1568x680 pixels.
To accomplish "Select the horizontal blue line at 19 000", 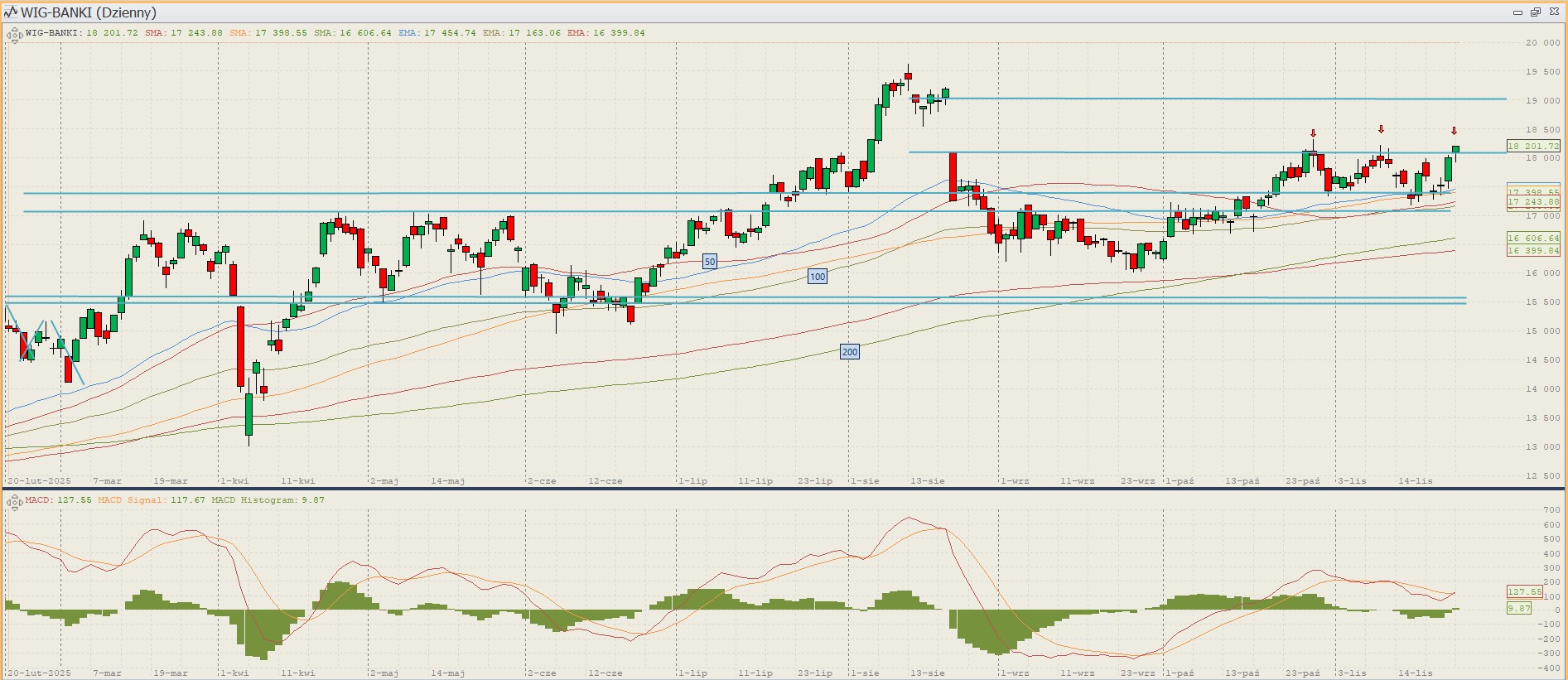I will tap(1226, 99).
